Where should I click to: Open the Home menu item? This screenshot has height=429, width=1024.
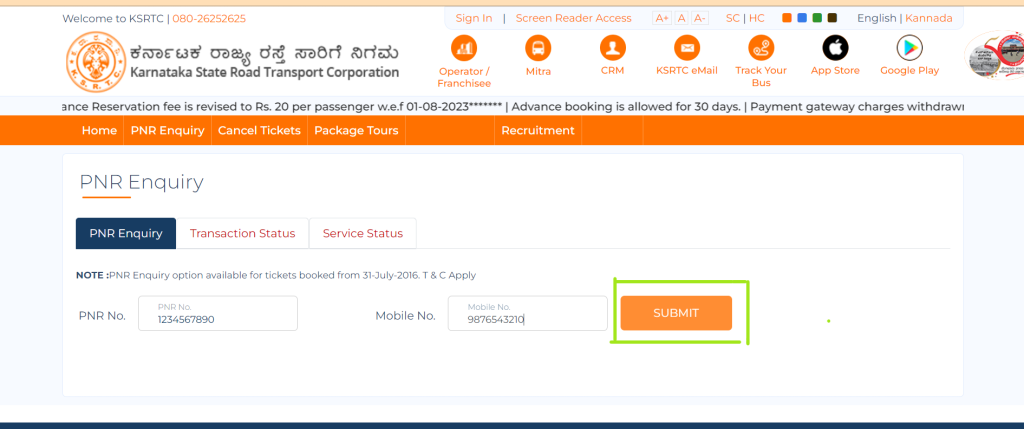99,131
